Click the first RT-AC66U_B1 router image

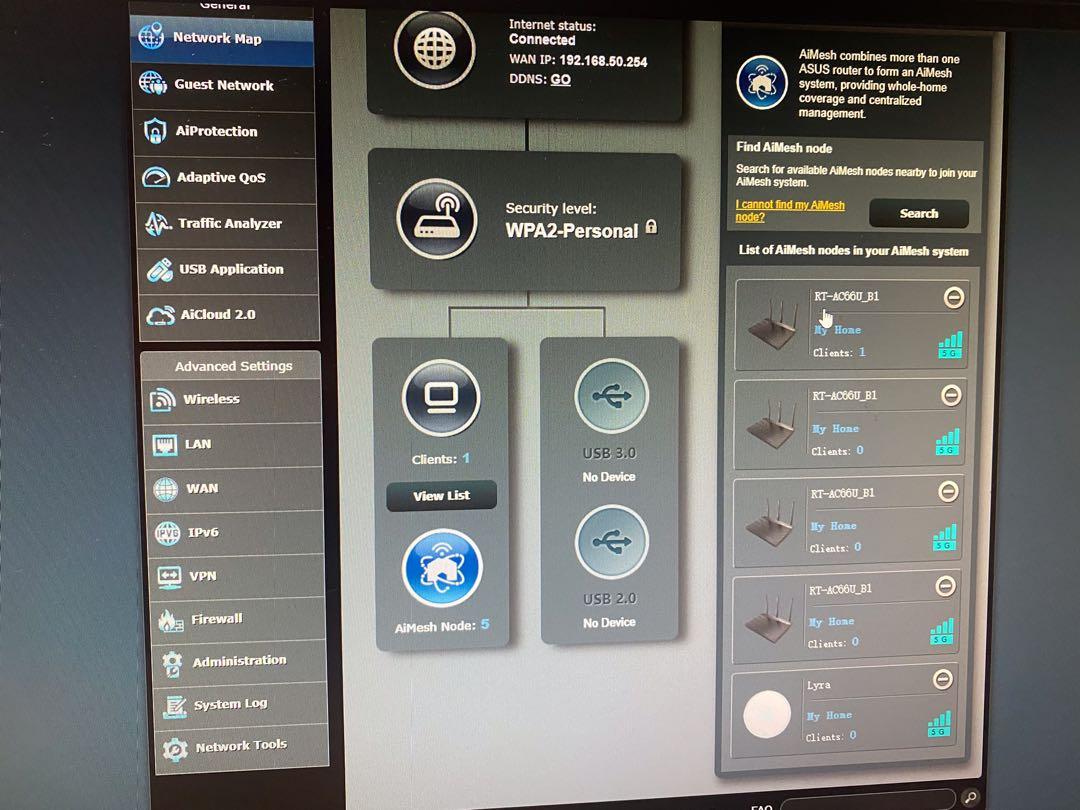[x=773, y=324]
